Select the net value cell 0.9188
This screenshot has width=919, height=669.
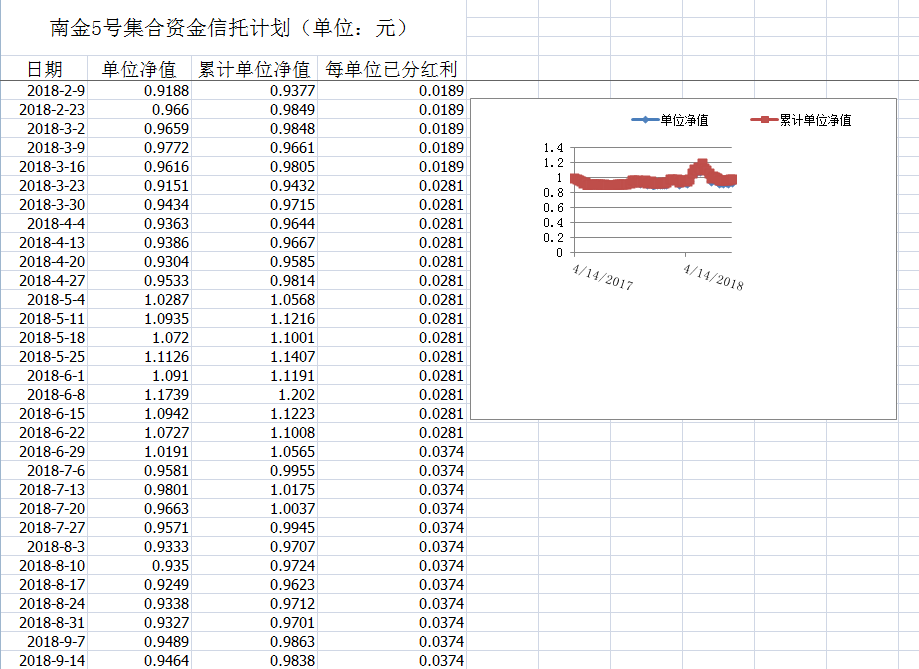[x=139, y=91]
